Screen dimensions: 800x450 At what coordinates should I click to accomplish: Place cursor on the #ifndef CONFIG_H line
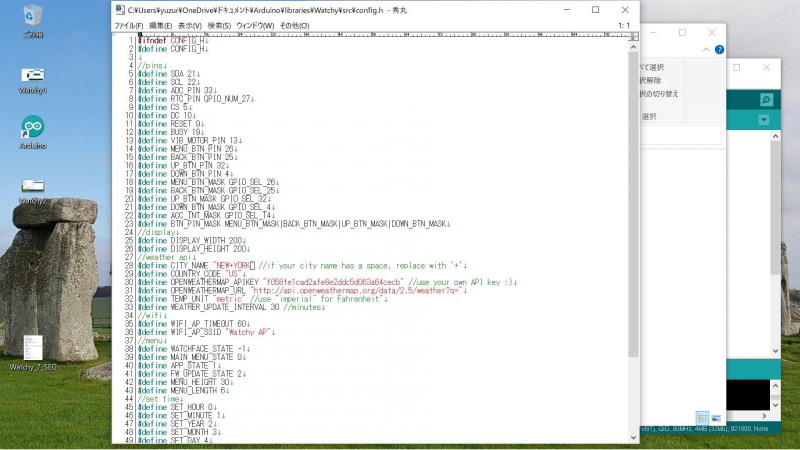tap(173, 40)
